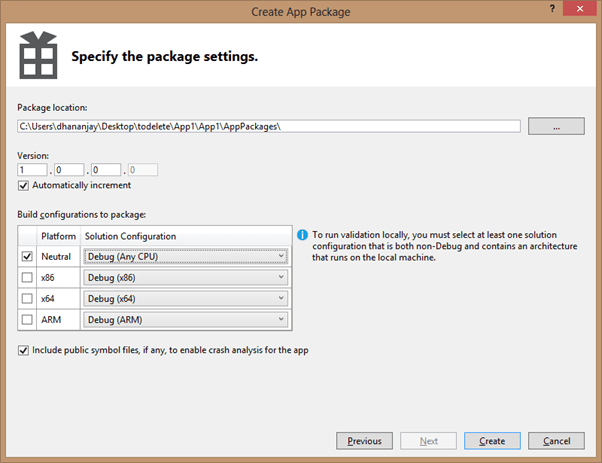The image size is (602, 463).
Task: Click the Cancel button
Action: click(x=556, y=440)
